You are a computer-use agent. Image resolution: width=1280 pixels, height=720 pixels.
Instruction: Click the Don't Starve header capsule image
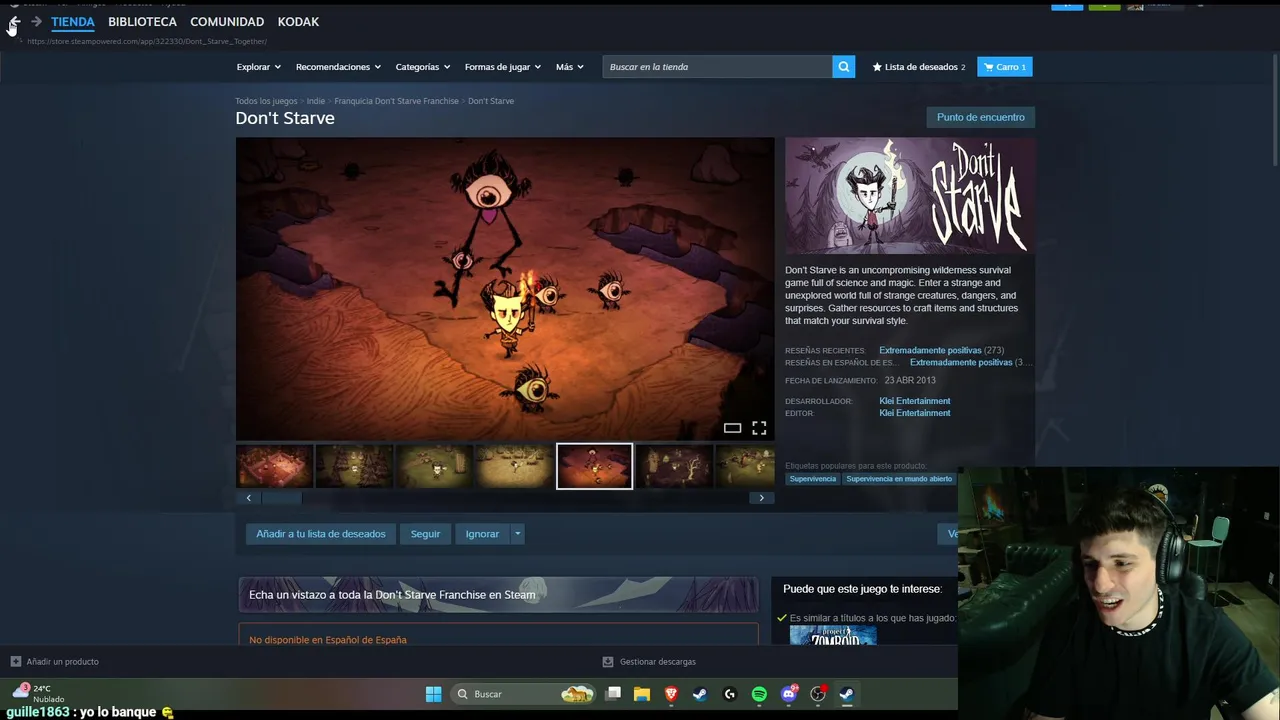coord(910,196)
